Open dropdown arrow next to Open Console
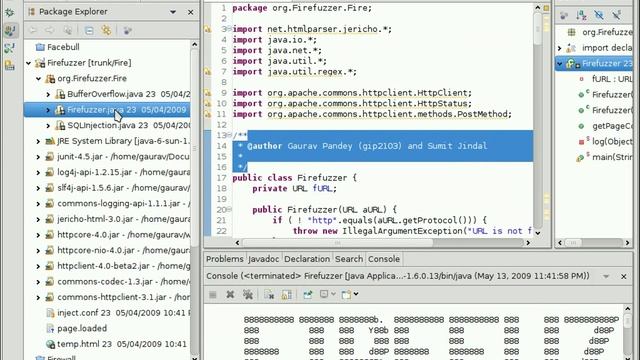640x360 pixels. tap(356, 294)
